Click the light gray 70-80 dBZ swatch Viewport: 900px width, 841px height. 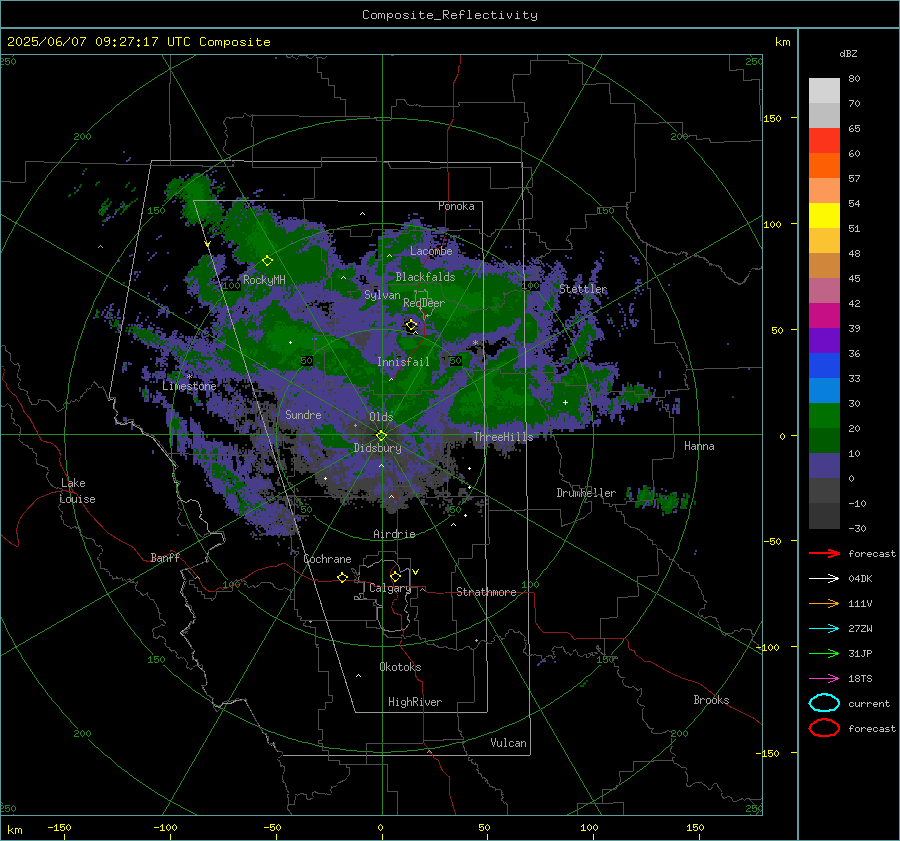824,91
